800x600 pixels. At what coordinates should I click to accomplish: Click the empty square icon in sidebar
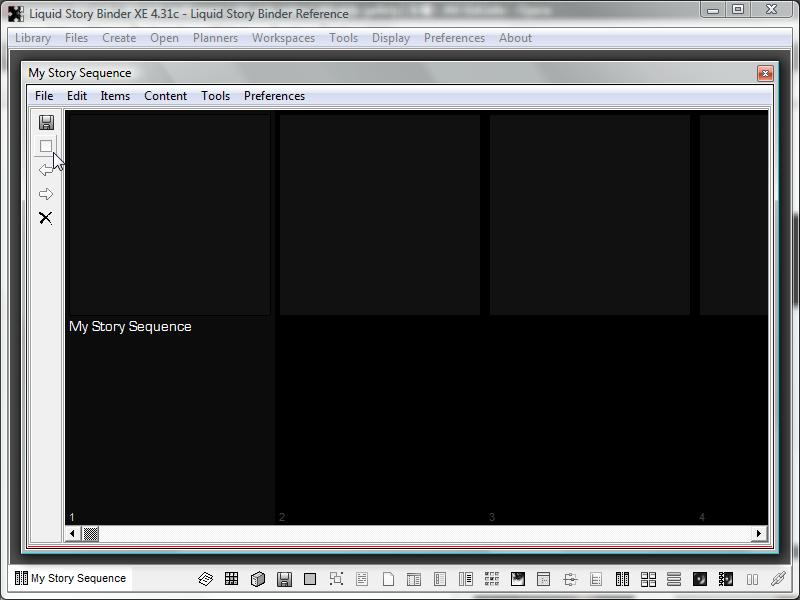click(46, 146)
